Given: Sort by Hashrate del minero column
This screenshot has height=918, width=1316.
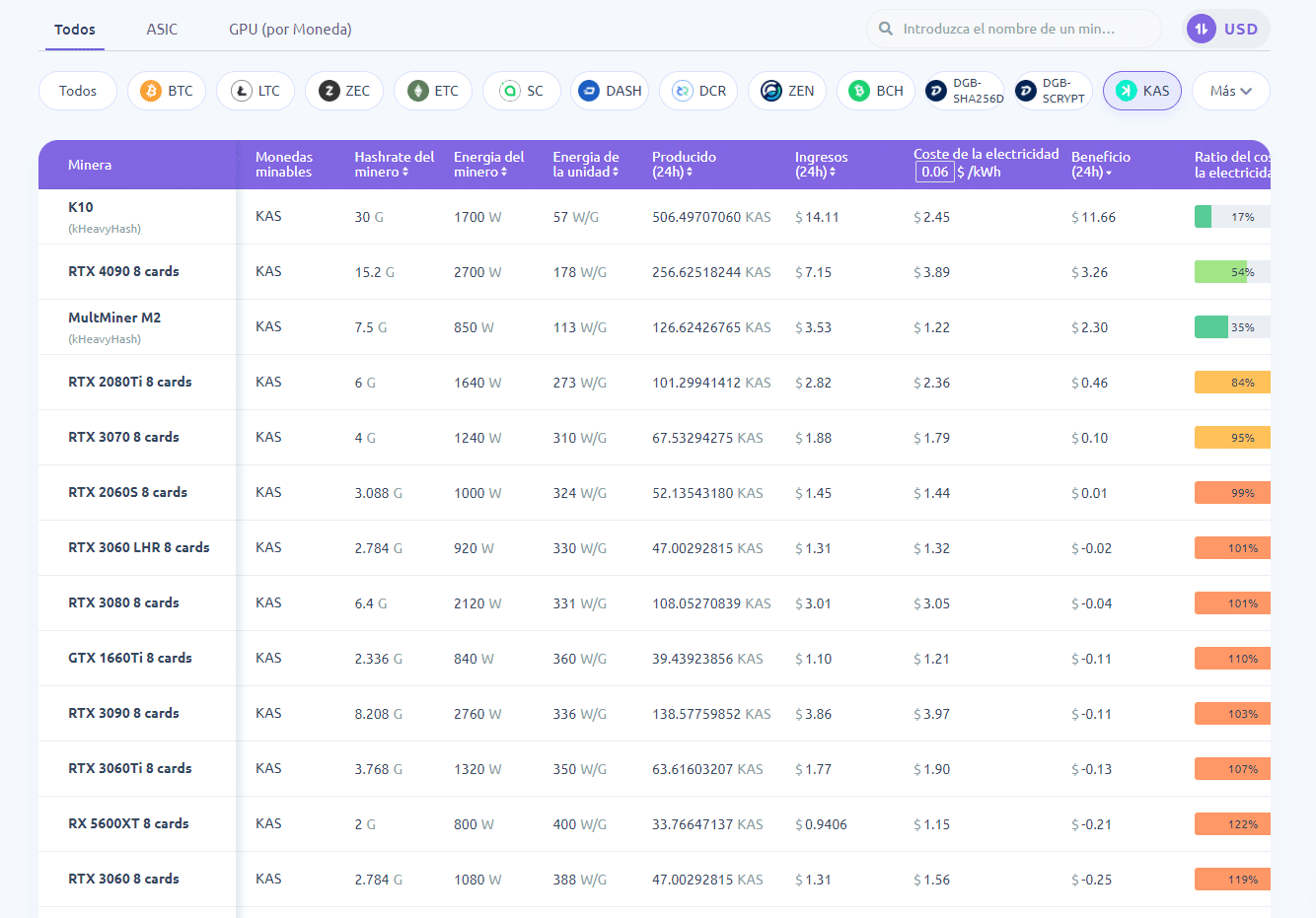Looking at the screenshot, I should [395, 165].
